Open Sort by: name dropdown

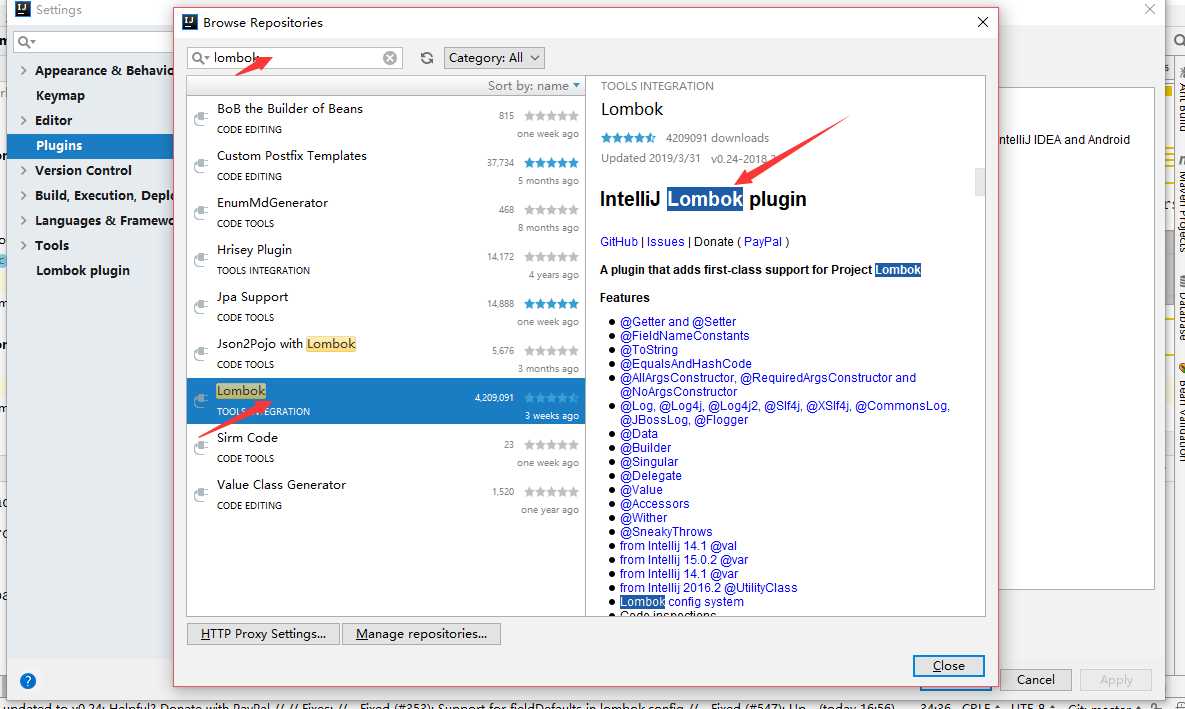tap(534, 86)
